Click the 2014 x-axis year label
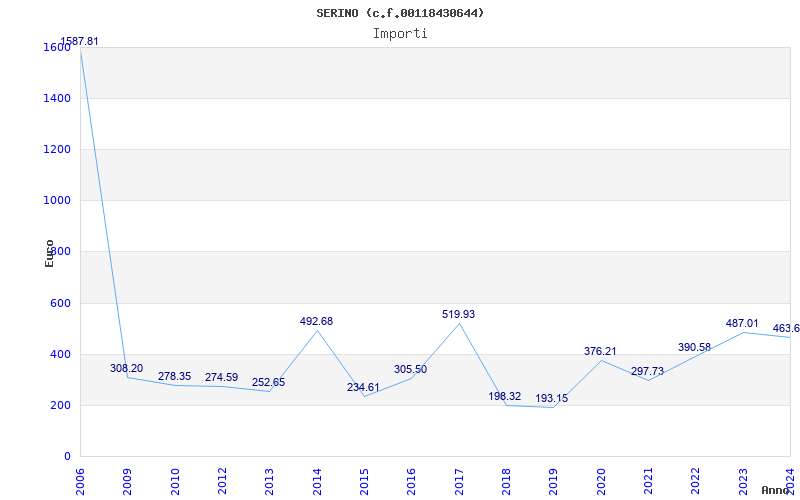The image size is (800, 500). click(x=317, y=480)
